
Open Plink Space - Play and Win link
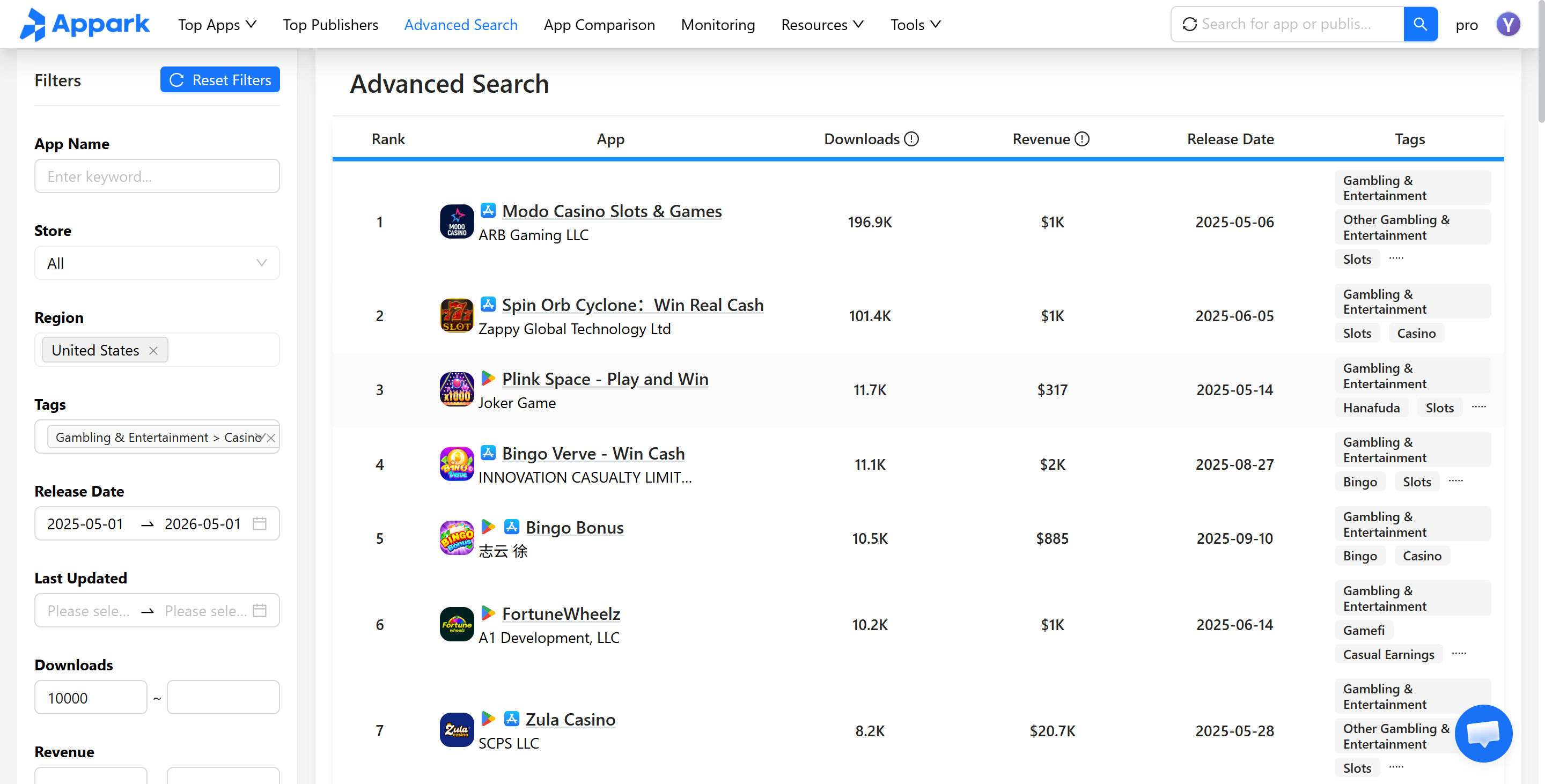click(x=605, y=379)
